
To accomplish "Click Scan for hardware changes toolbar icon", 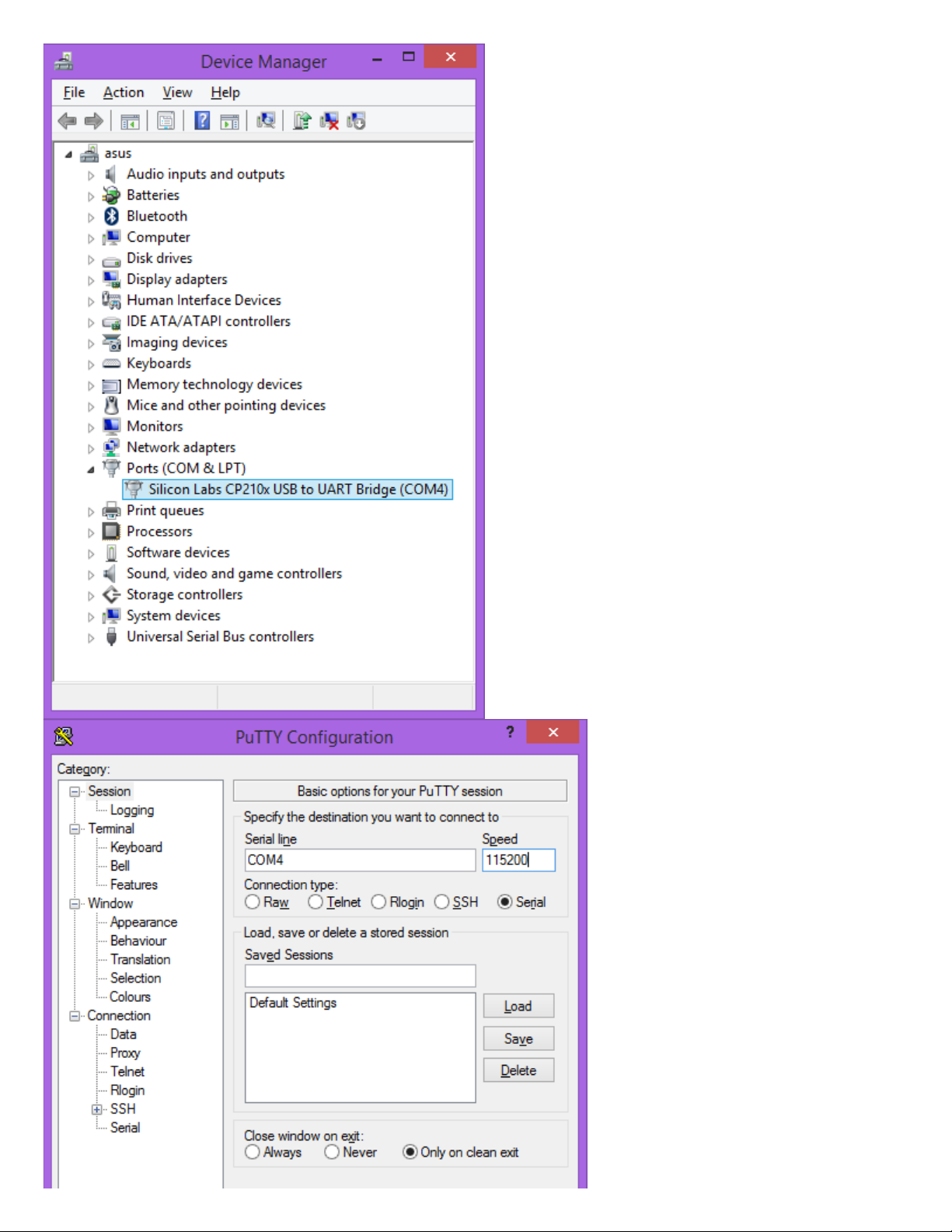I will pos(266,121).
